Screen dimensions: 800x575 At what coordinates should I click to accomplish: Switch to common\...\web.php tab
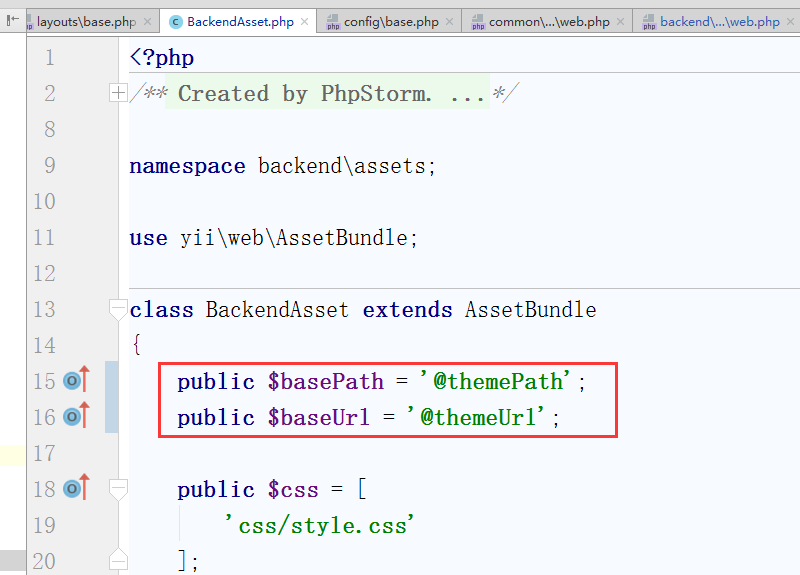point(549,22)
